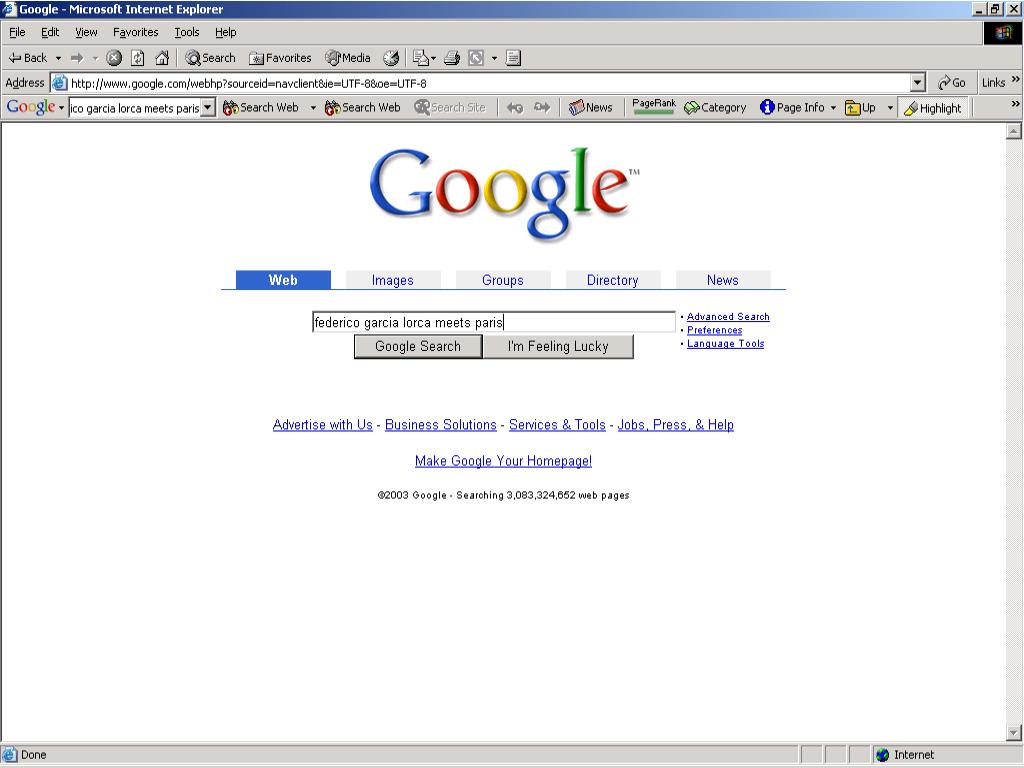1024x768 pixels.
Task: Open the Media pane in IE toolbar
Action: (348, 58)
